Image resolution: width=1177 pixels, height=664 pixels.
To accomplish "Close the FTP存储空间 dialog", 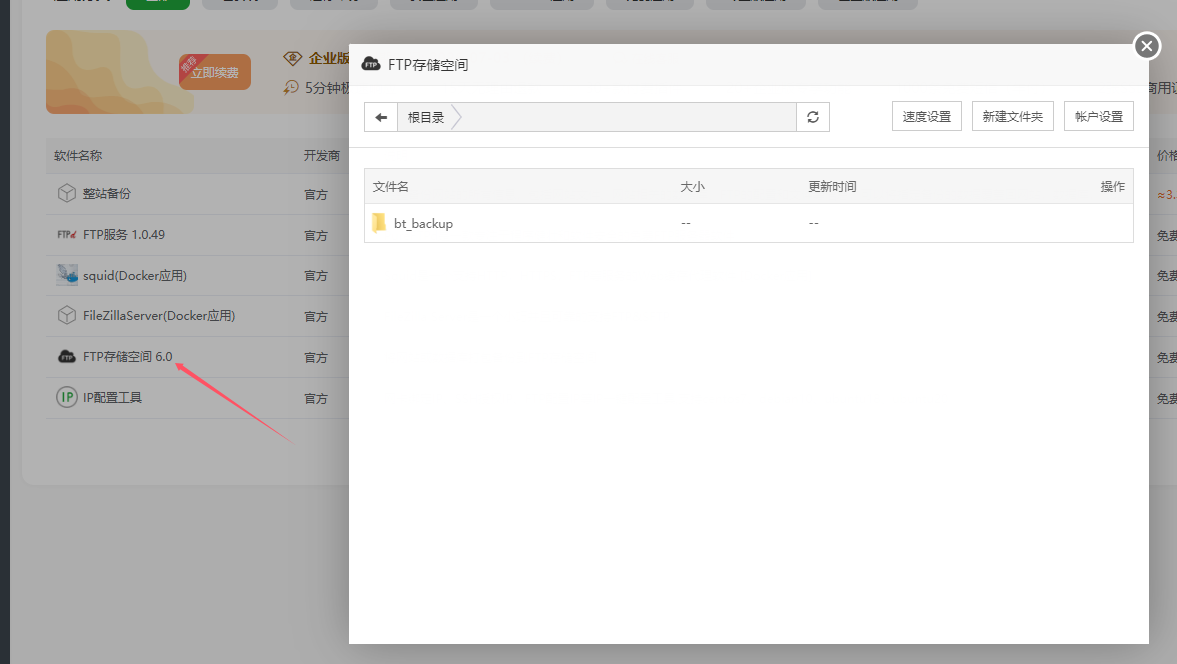I will 1146,46.
